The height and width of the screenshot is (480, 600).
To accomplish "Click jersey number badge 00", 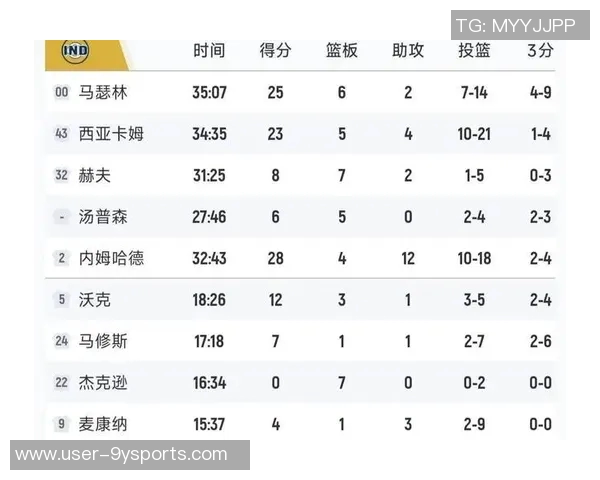I will coord(62,93).
